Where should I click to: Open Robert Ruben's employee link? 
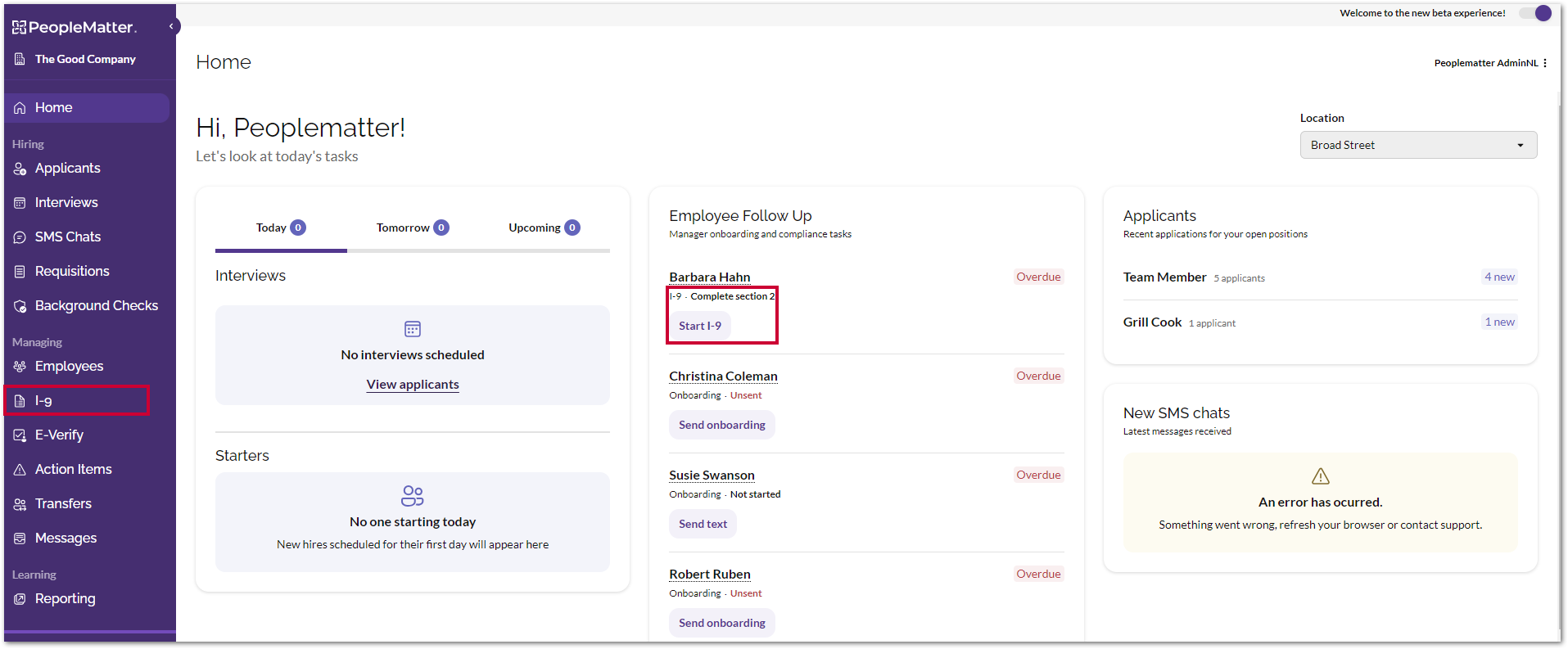click(710, 575)
